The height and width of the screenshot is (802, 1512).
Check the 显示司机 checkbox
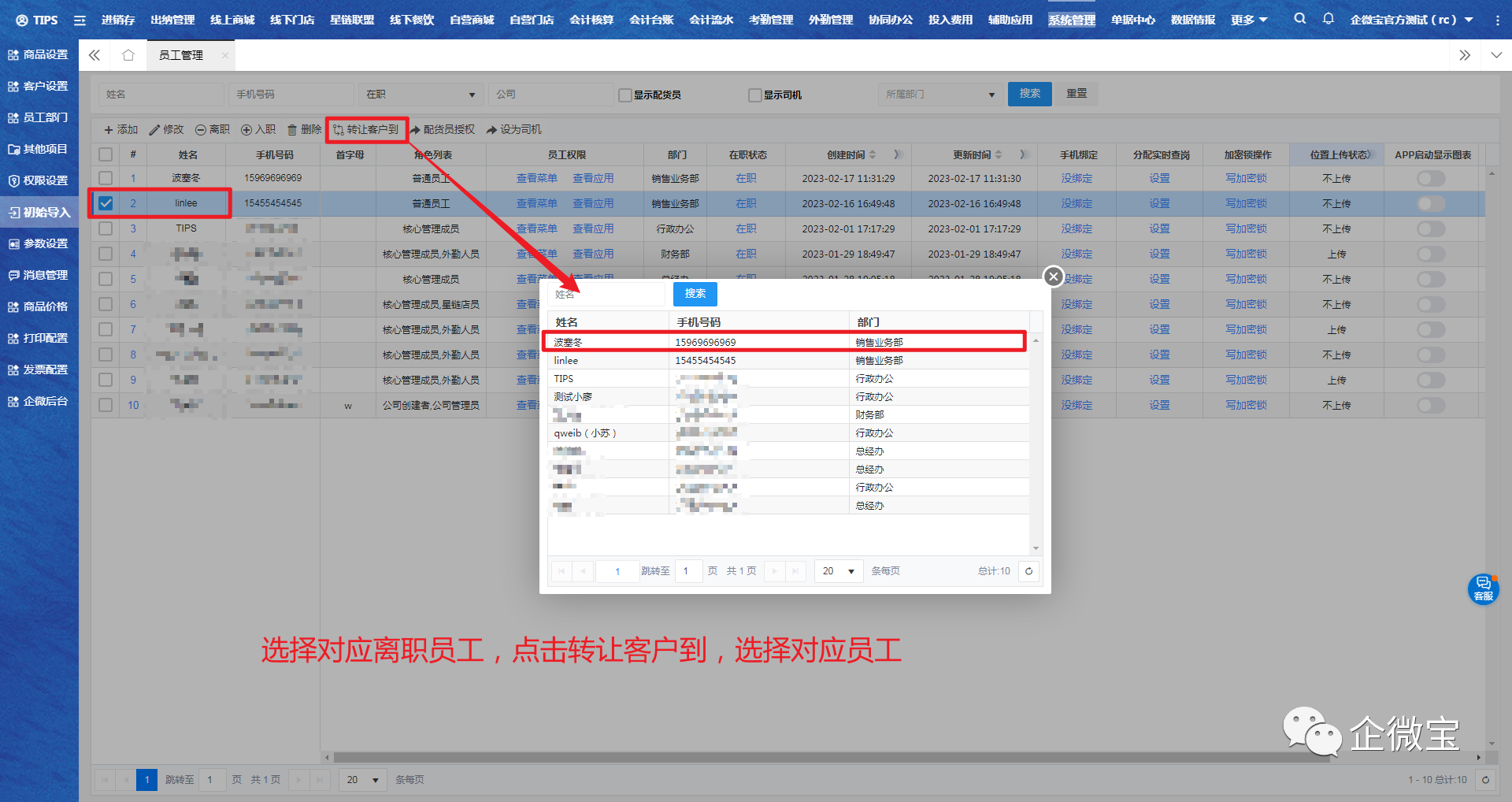pos(754,95)
